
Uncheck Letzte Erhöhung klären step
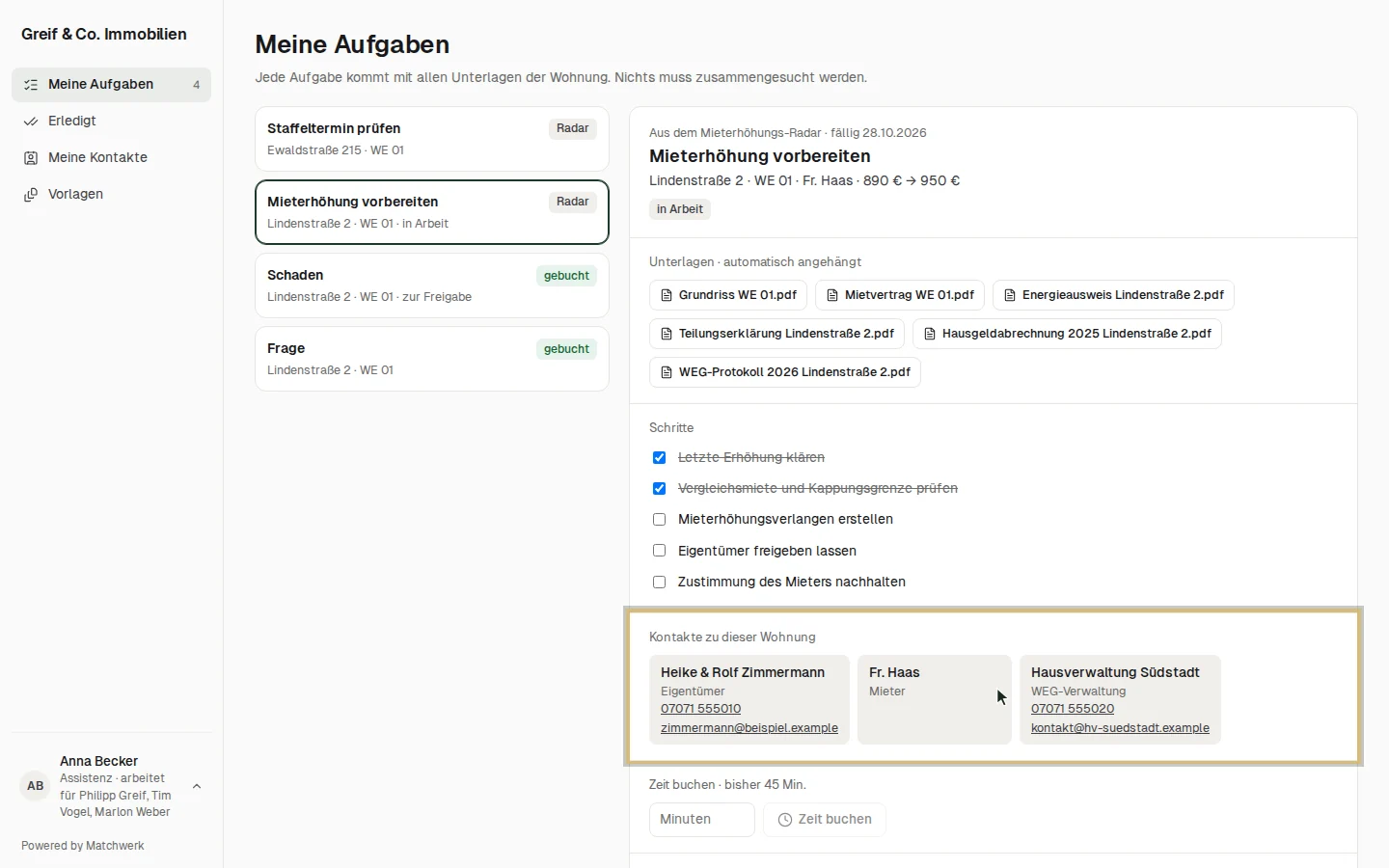(659, 458)
